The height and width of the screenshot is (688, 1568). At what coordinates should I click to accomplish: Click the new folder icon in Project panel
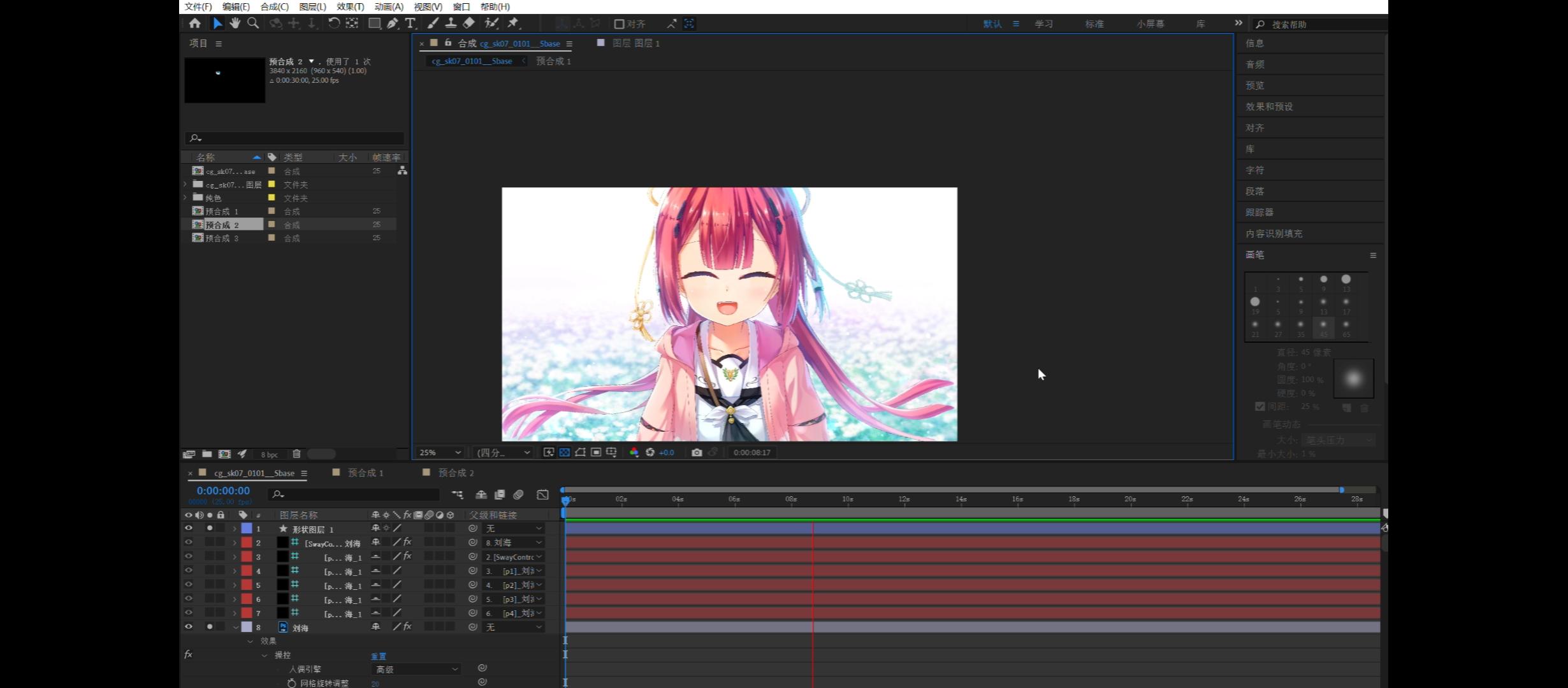tap(207, 454)
